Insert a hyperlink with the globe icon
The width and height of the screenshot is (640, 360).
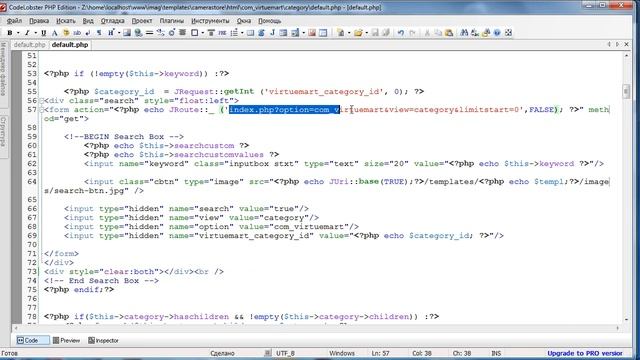pos(138,33)
